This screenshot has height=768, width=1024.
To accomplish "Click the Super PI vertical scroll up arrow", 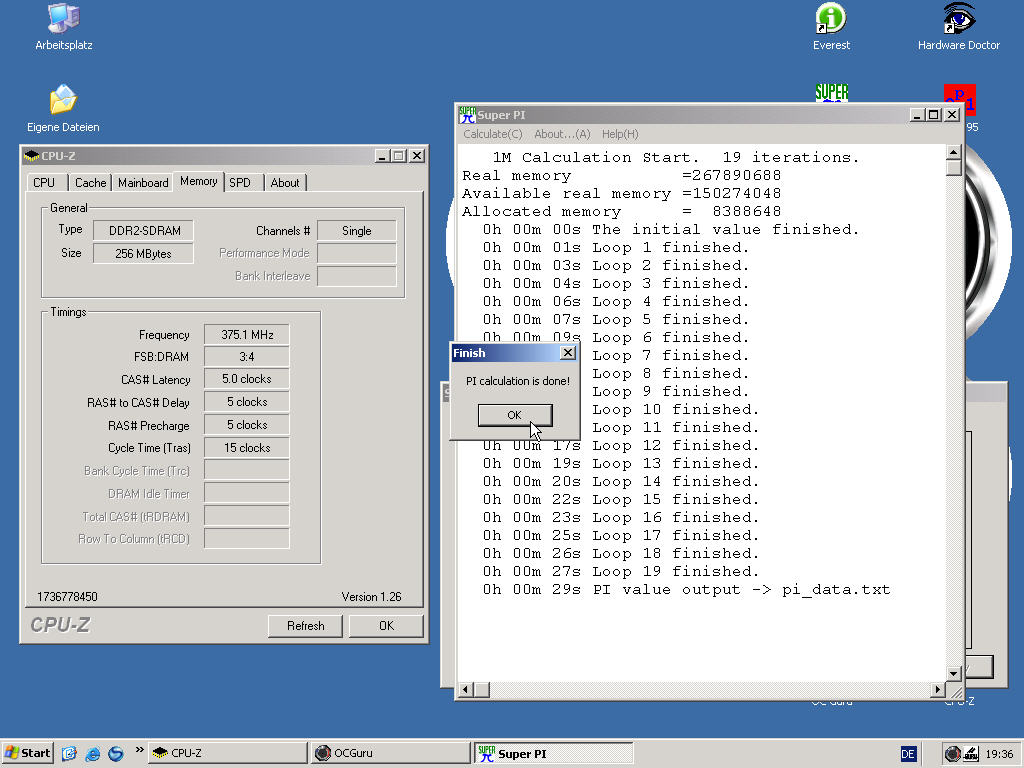I will [x=953, y=152].
